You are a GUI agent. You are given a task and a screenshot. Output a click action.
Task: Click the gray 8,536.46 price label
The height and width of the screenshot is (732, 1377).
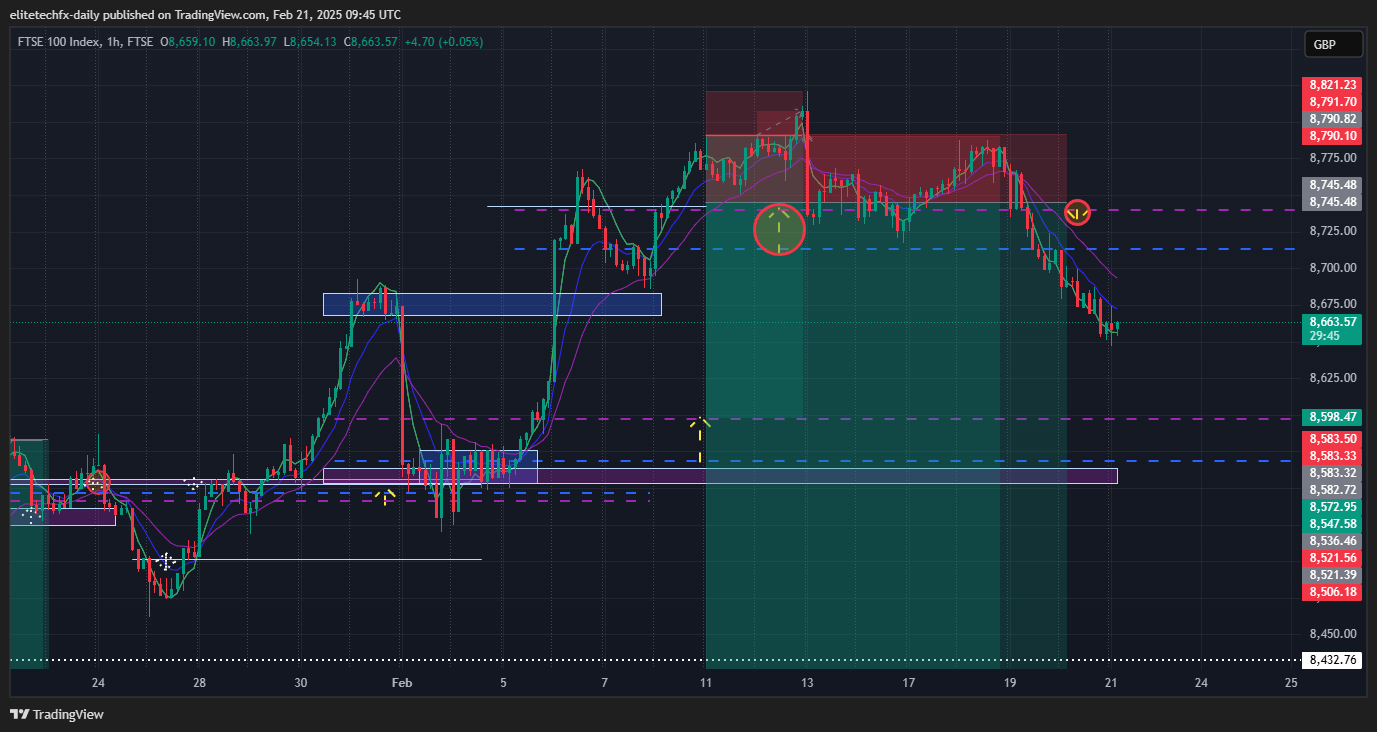click(1331, 541)
